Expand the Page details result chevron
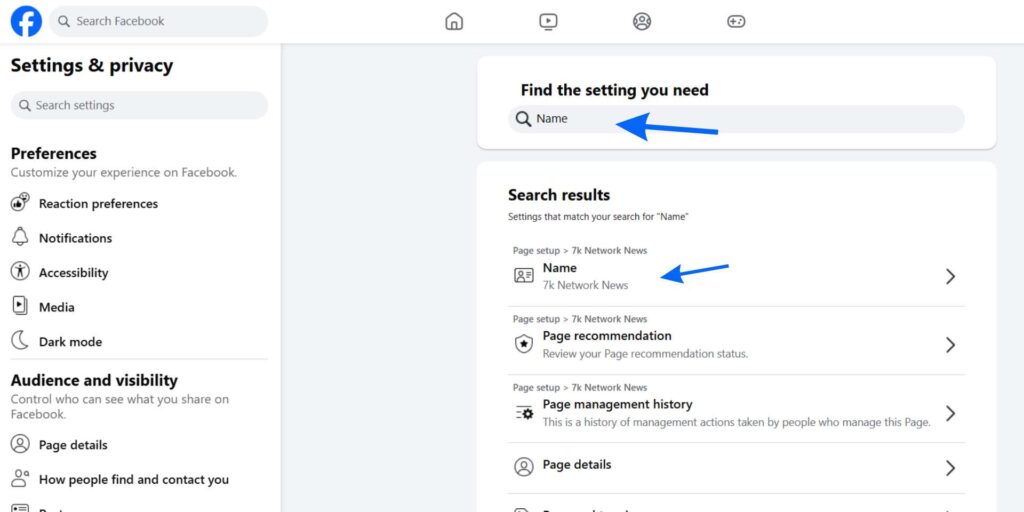The image size is (1024, 512). pyautogui.click(x=950, y=468)
